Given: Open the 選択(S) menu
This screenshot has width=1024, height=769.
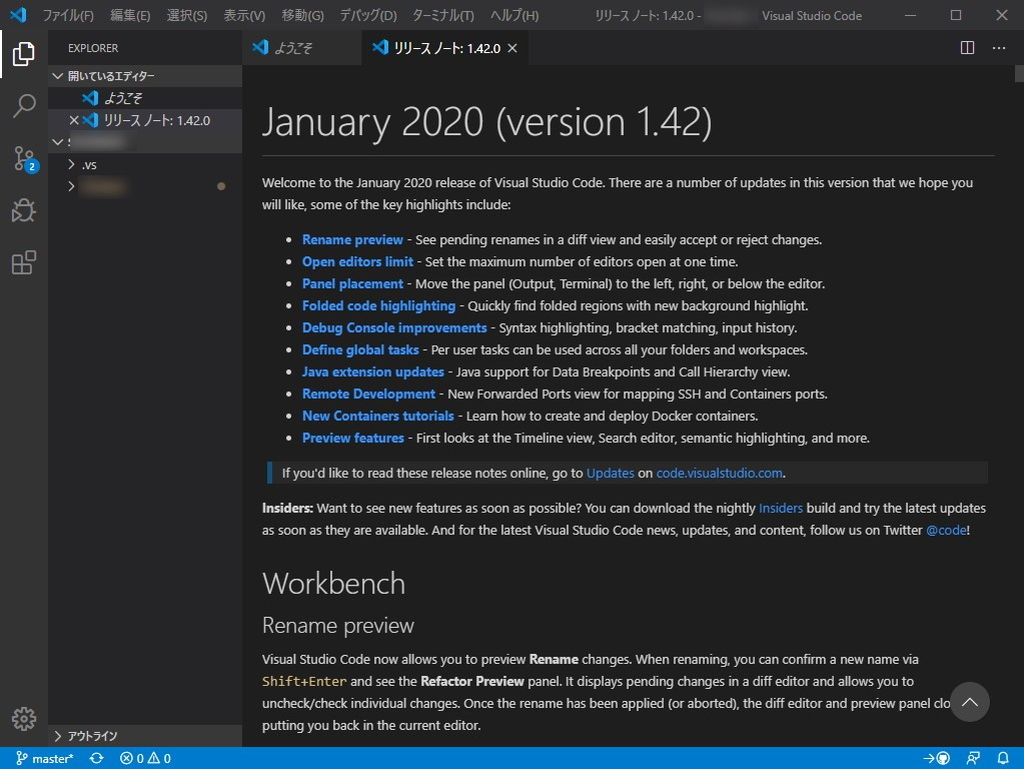Looking at the screenshot, I should point(187,15).
